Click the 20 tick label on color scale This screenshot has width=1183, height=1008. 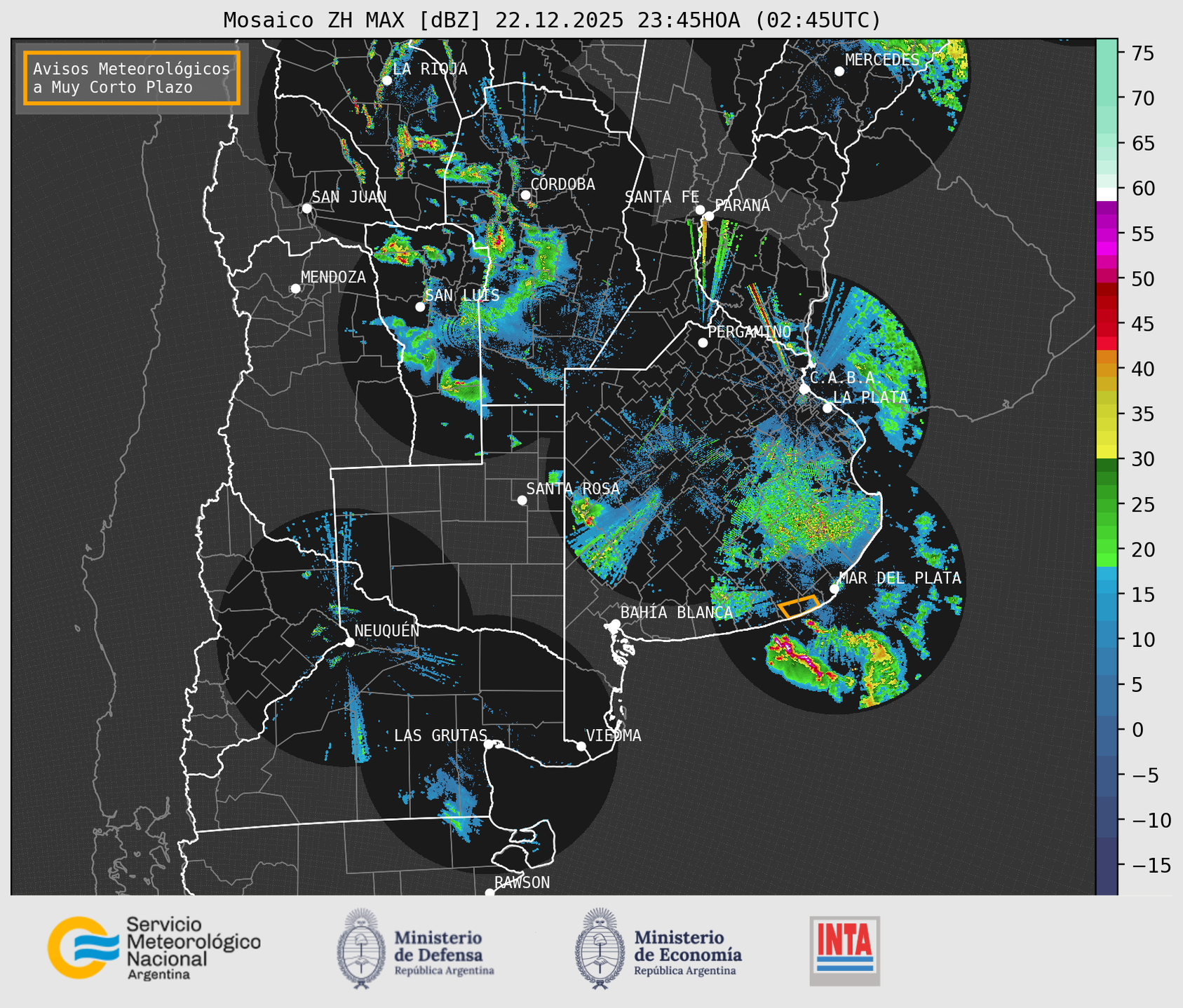point(1144,550)
